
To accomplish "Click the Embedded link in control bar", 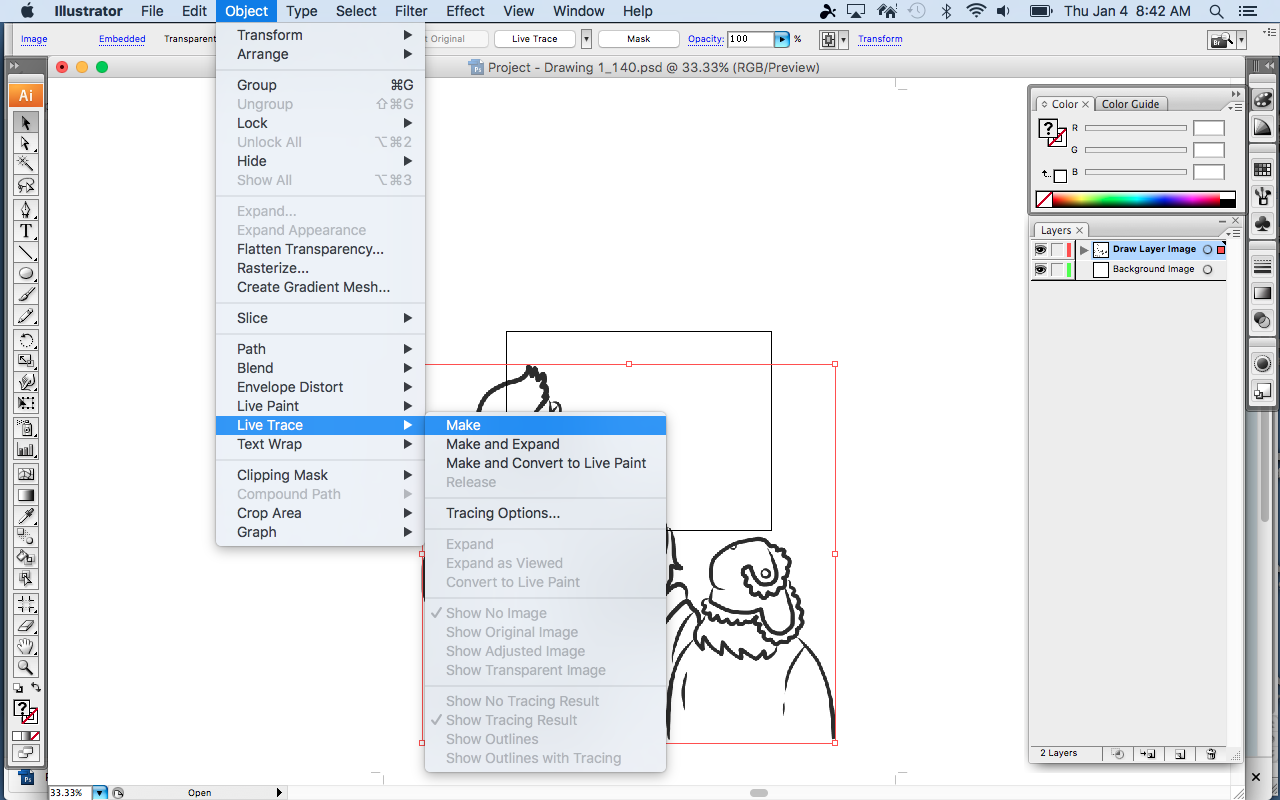I will click(122, 39).
